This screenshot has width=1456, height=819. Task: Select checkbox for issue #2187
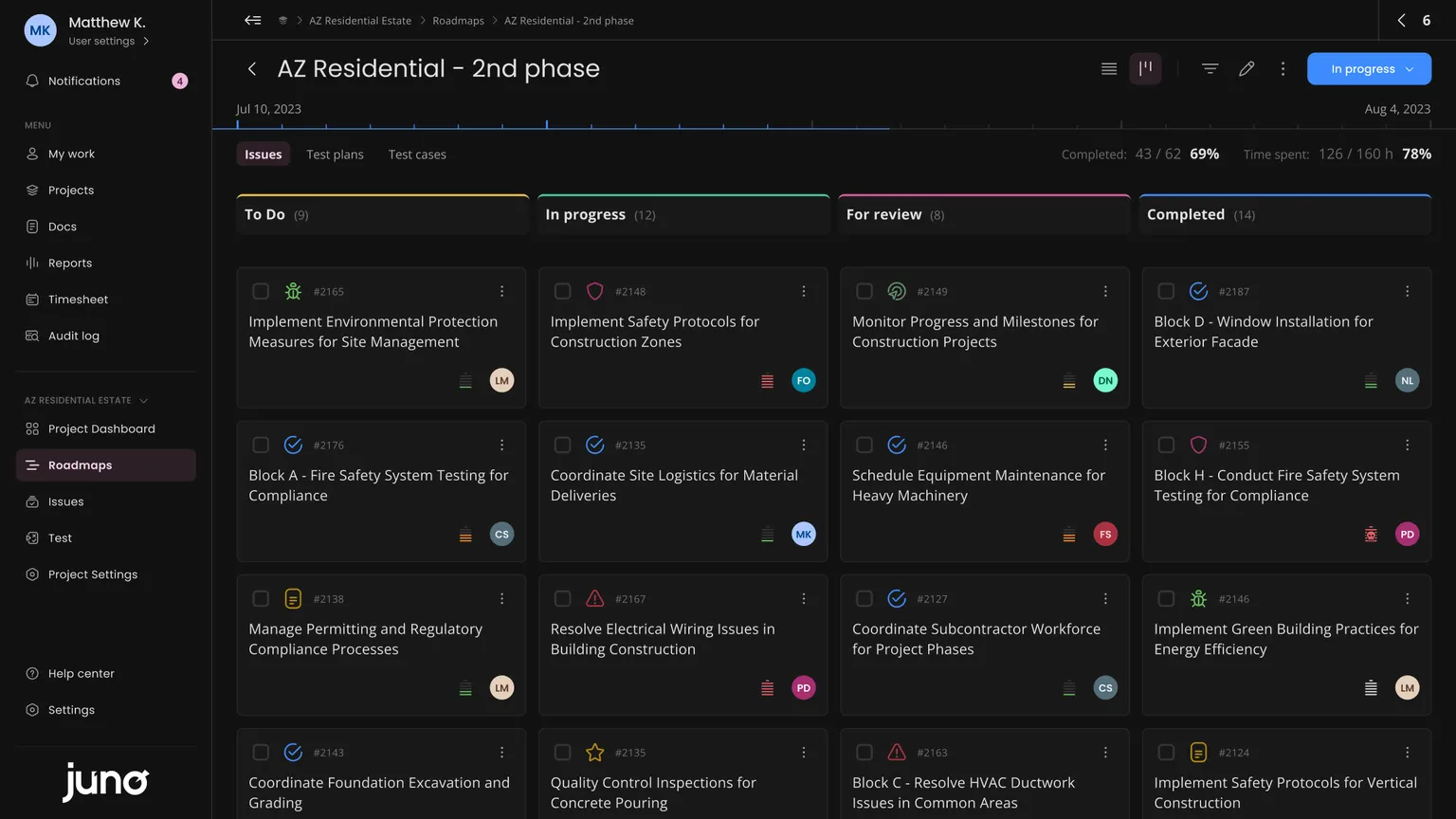[1166, 291]
